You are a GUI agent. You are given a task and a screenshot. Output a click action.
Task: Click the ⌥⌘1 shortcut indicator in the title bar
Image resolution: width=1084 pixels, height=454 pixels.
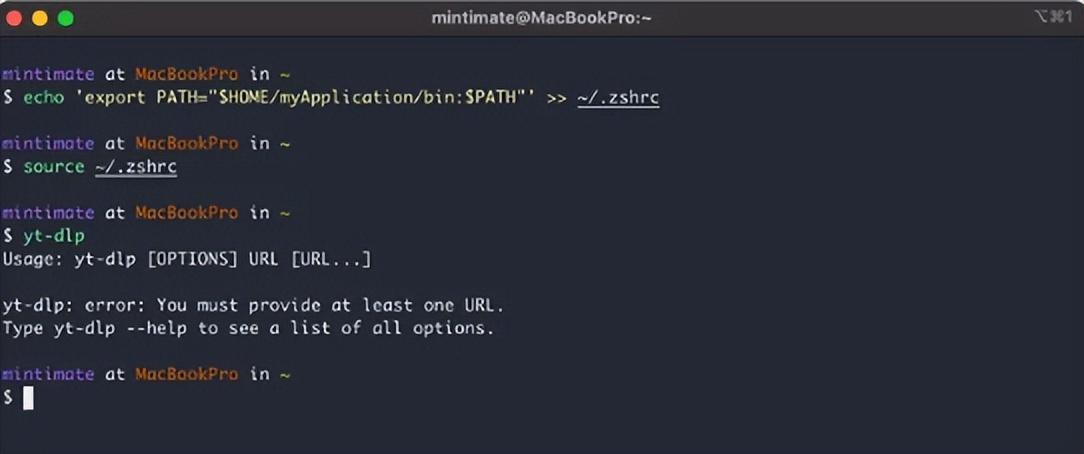click(1053, 17)
